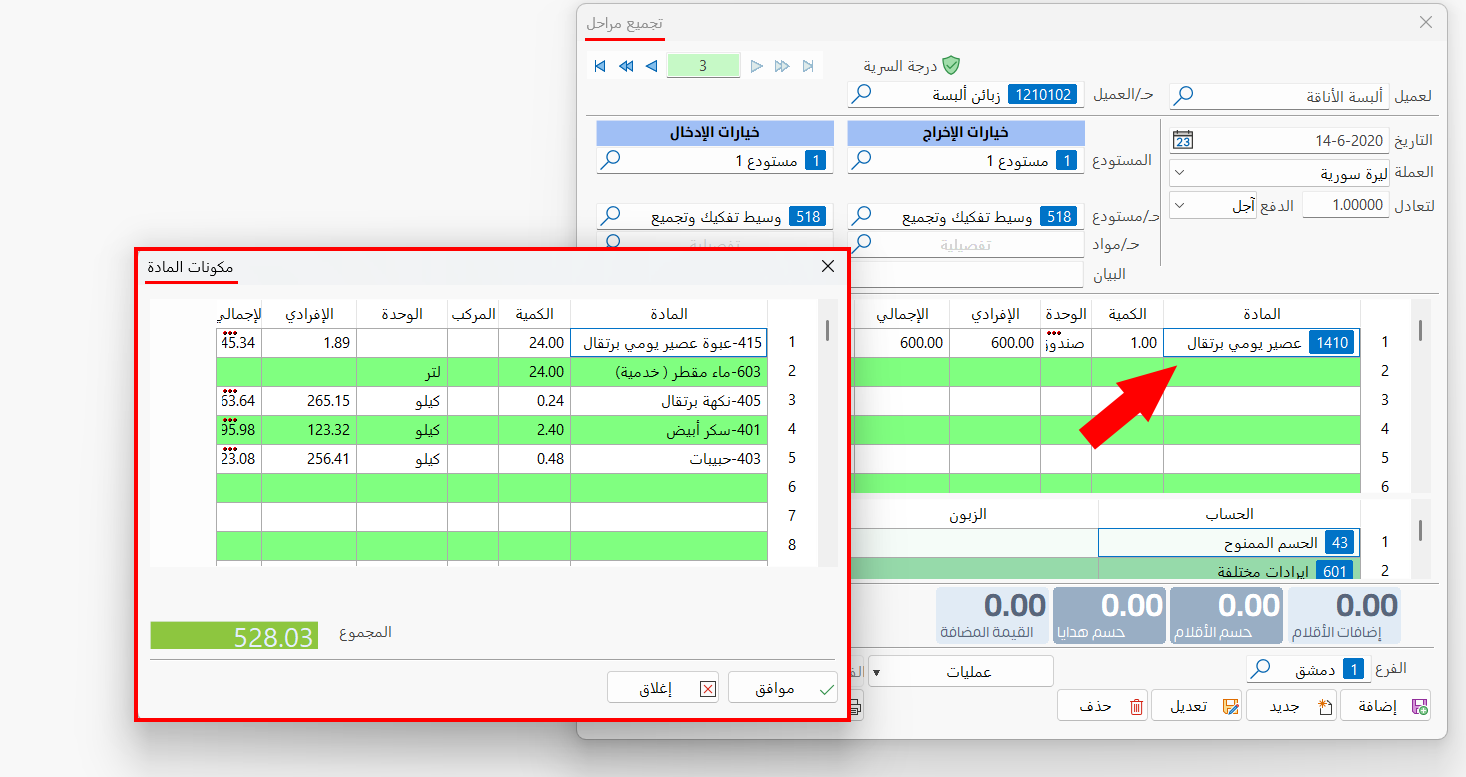Click the إضافات الأقلام summary tile
Image resolution: width=1466 pixels, height=777 pixels.
click(1344, 615)
